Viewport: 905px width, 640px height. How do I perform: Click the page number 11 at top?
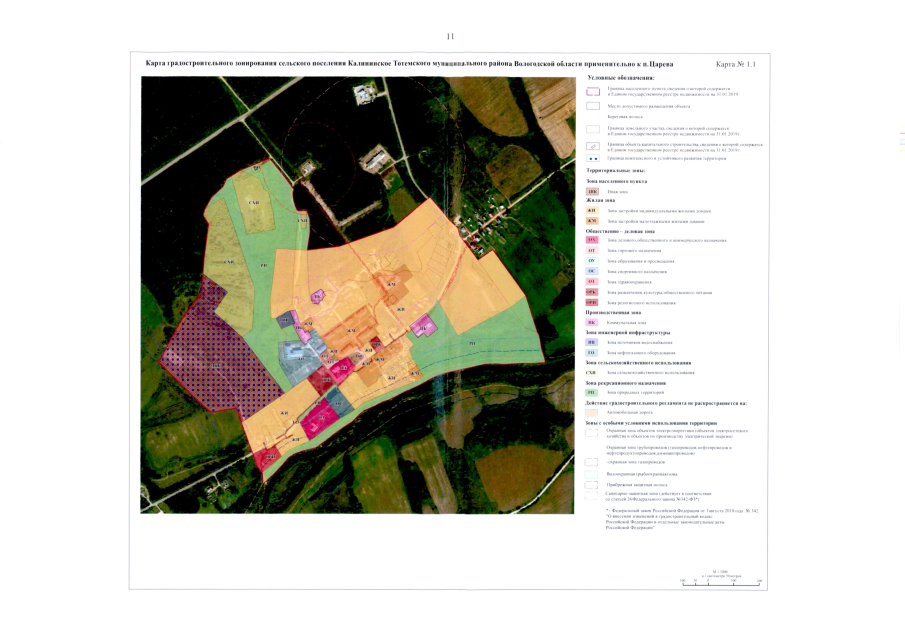point(450,36)
